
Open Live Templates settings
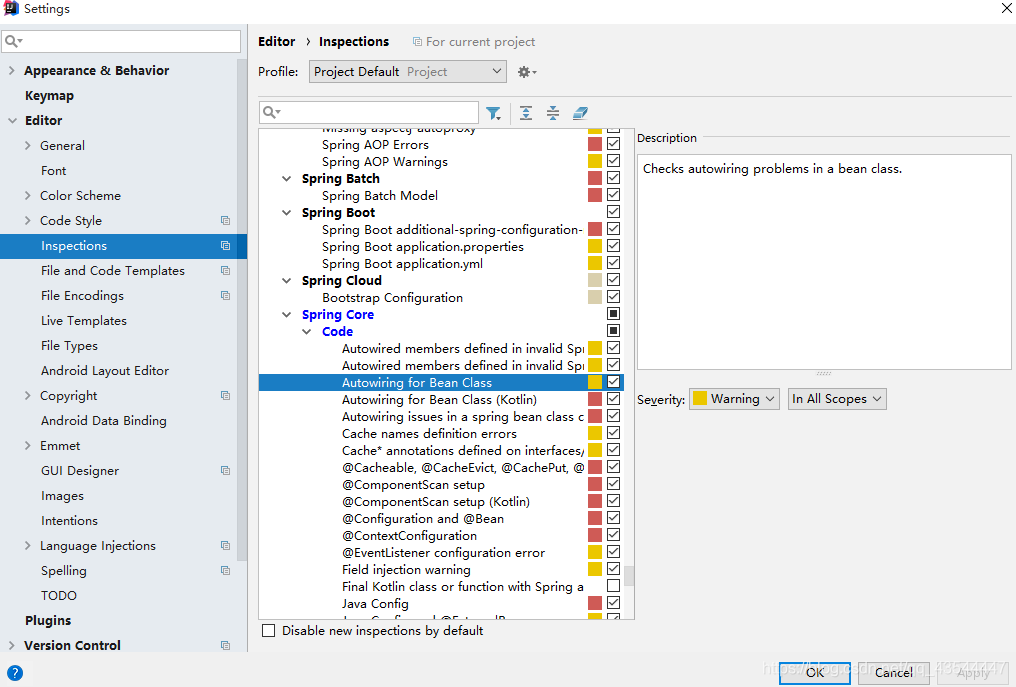pyautogui.click(x=84, y=321)
